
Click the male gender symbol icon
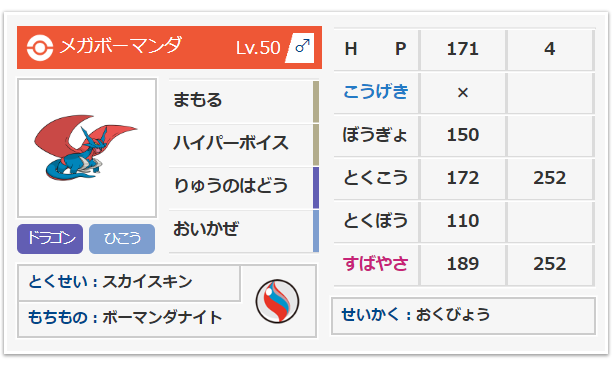pos(302,47)
